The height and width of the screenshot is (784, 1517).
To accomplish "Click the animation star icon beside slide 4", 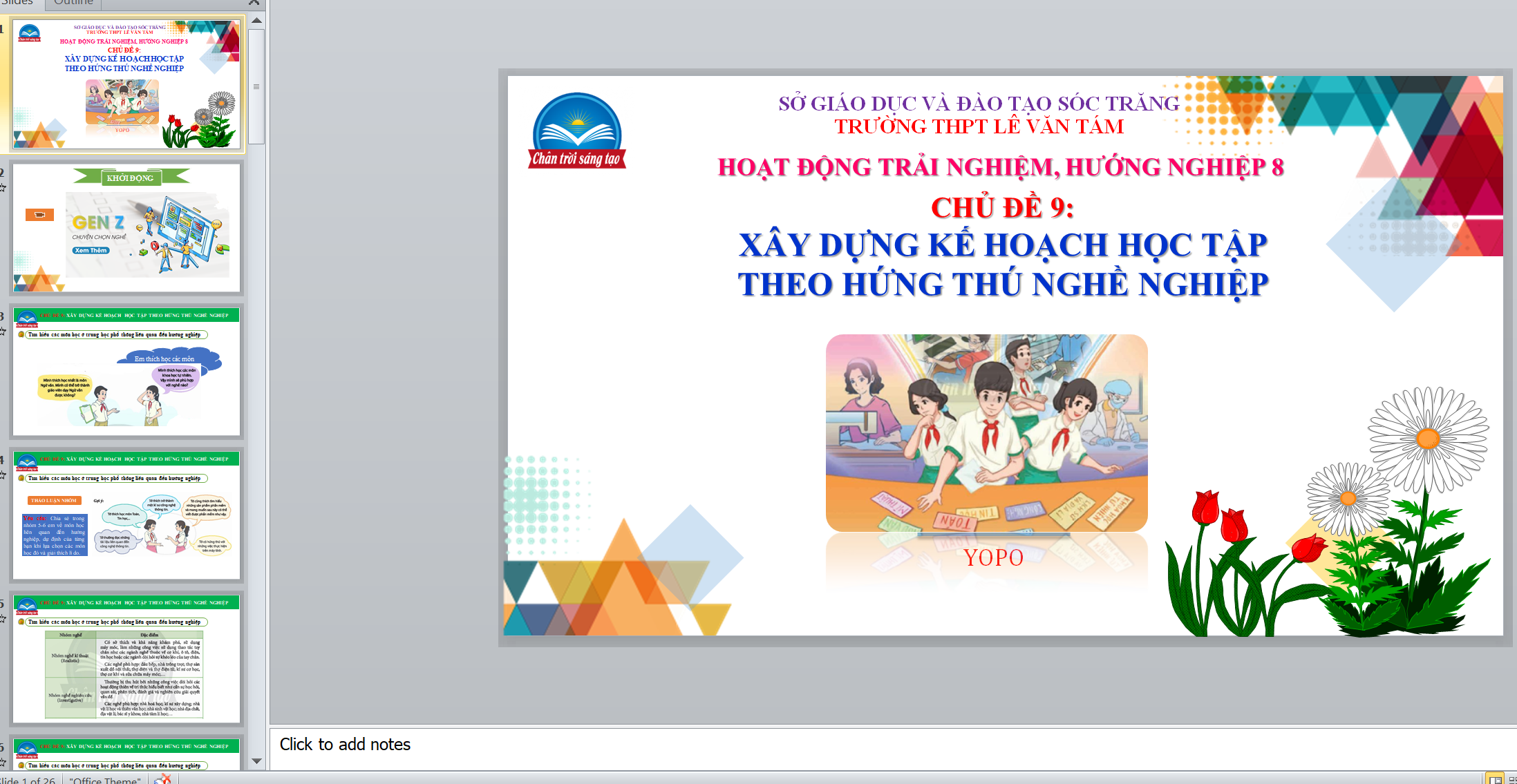I will 3,475.
